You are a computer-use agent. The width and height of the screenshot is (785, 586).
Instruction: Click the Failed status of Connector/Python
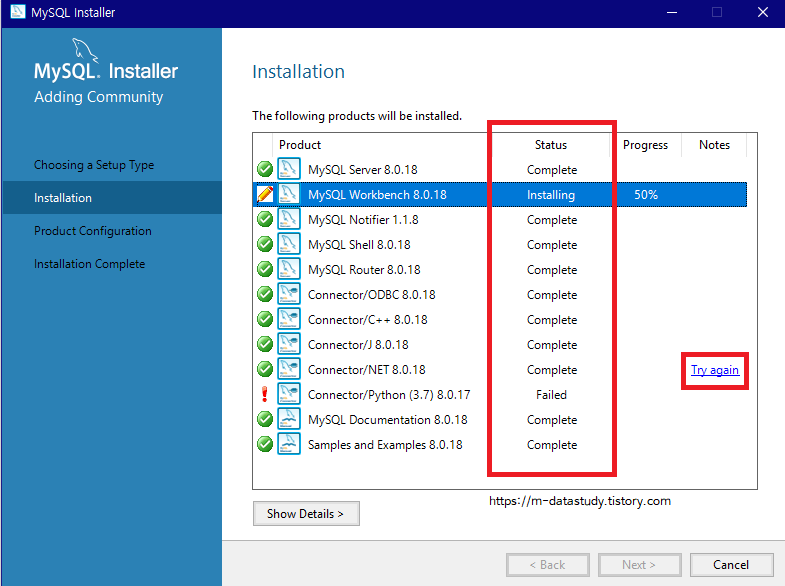click(551, 395)
